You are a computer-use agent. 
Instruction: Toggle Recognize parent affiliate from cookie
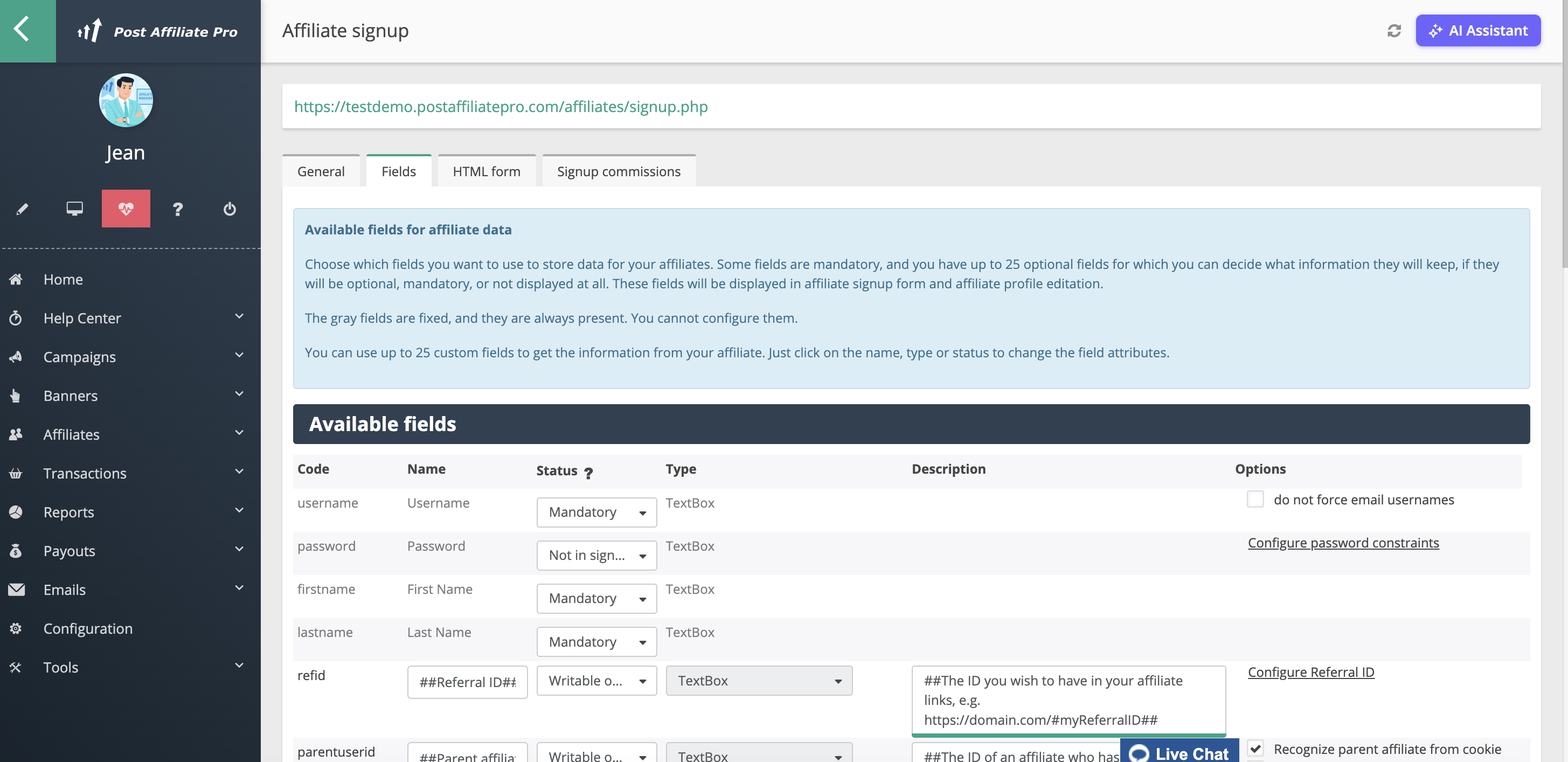1255,748
